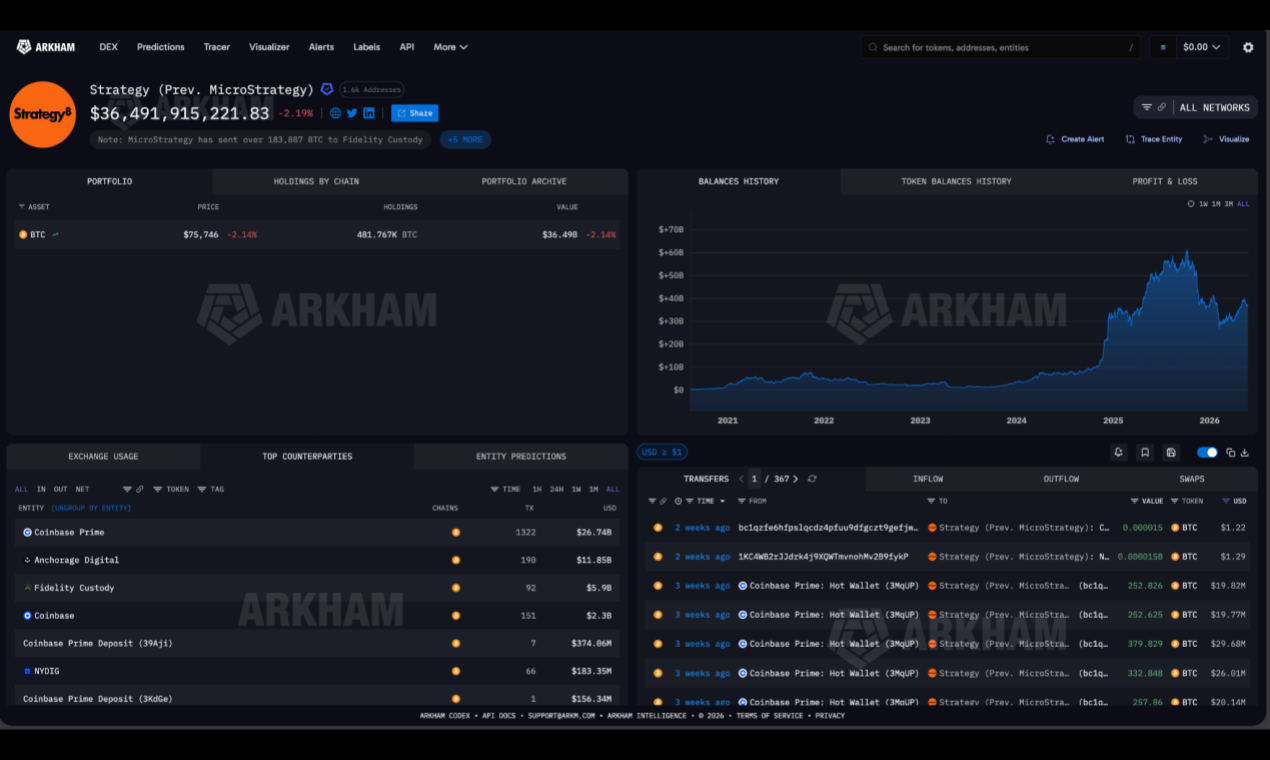Click the blue Share button
Image resolution: width=1270 pixels, height=760 pixels.
coord(414,113)
